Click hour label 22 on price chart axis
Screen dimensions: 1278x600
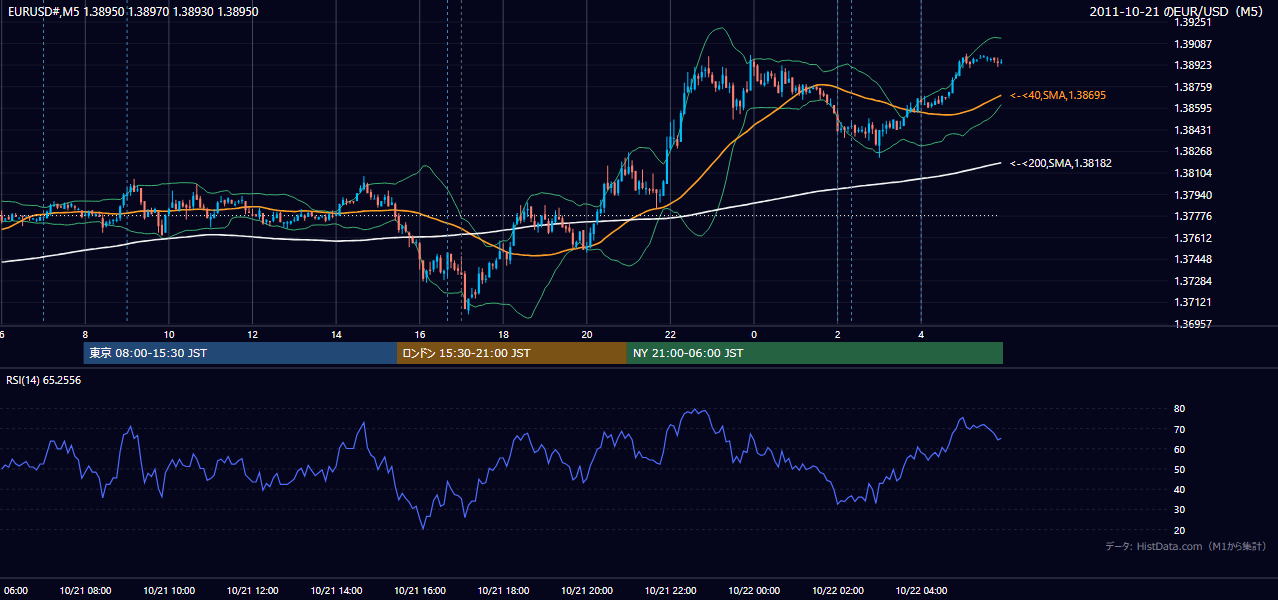(x=670, y=334)
